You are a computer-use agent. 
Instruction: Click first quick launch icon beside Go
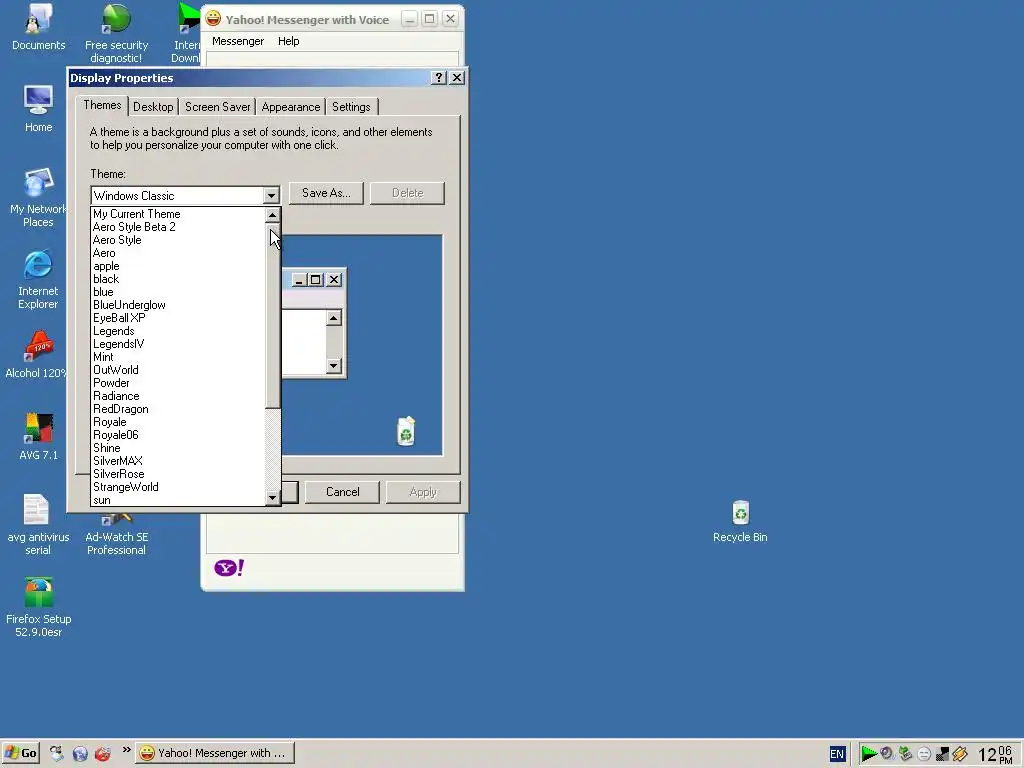pos(57,753)
